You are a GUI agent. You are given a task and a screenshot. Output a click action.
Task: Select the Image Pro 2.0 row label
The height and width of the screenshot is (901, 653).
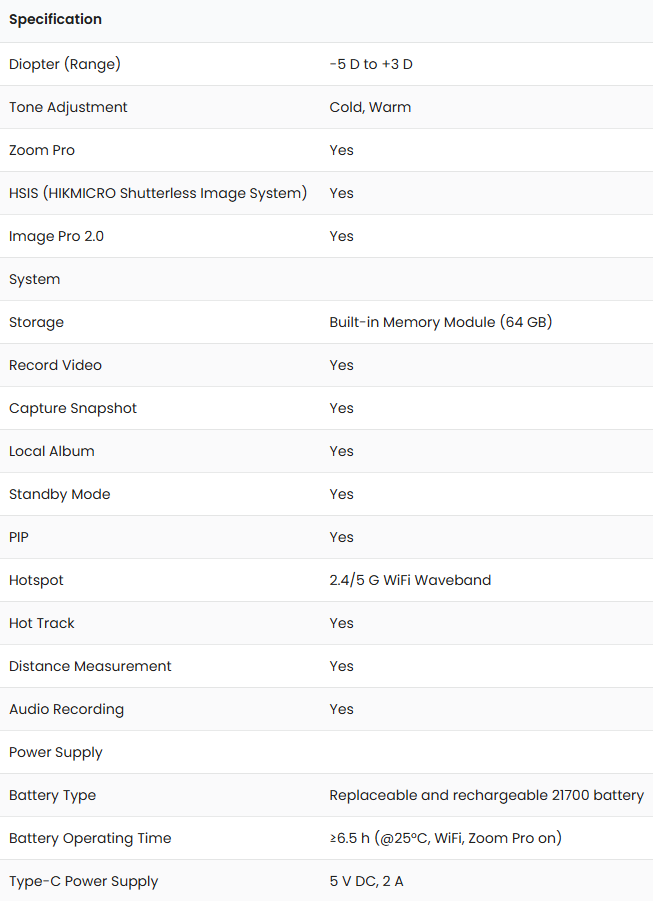(x=56, y=236)
